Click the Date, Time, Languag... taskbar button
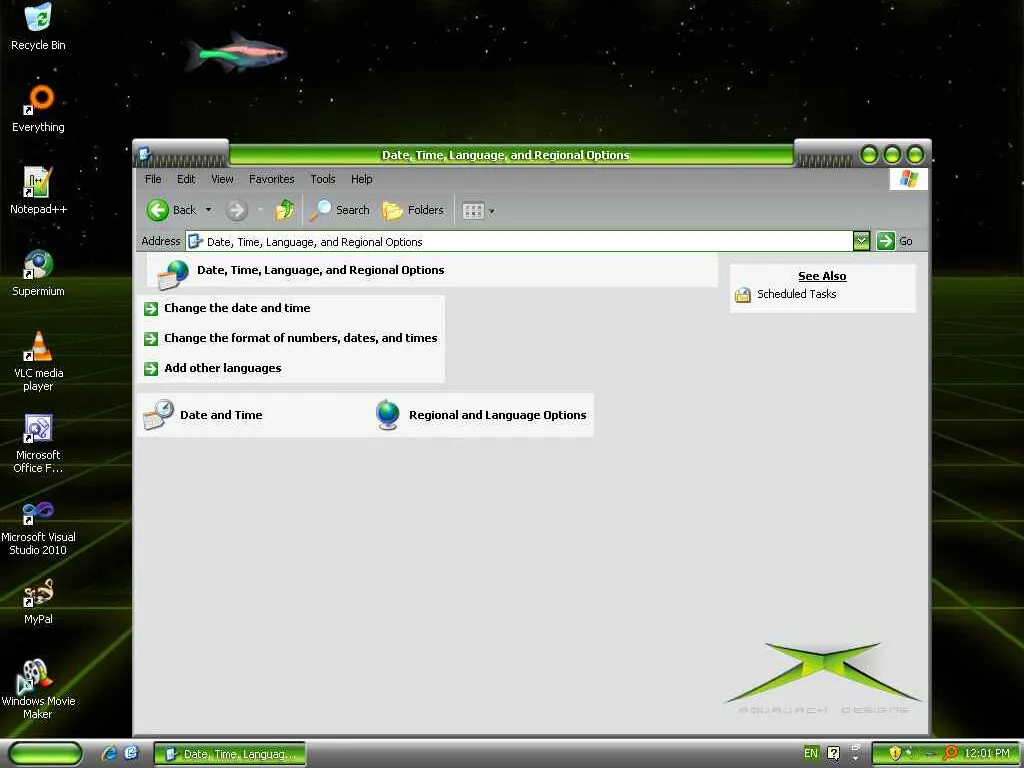This screenshot has height=768, width=1024. pos(230,754)
